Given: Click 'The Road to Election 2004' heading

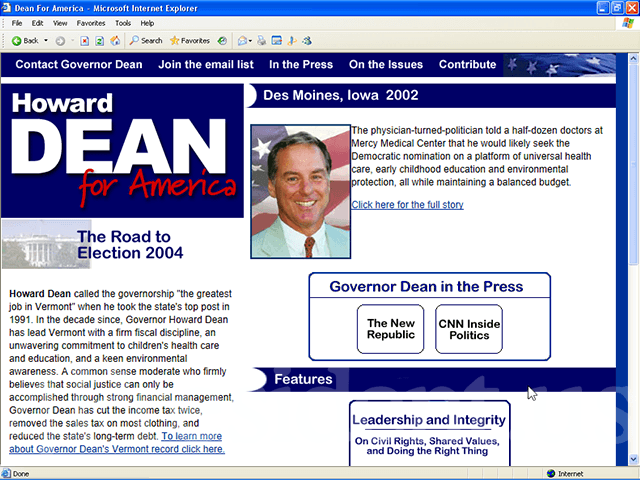Looking at the screenshot, I should click(130, 244).
